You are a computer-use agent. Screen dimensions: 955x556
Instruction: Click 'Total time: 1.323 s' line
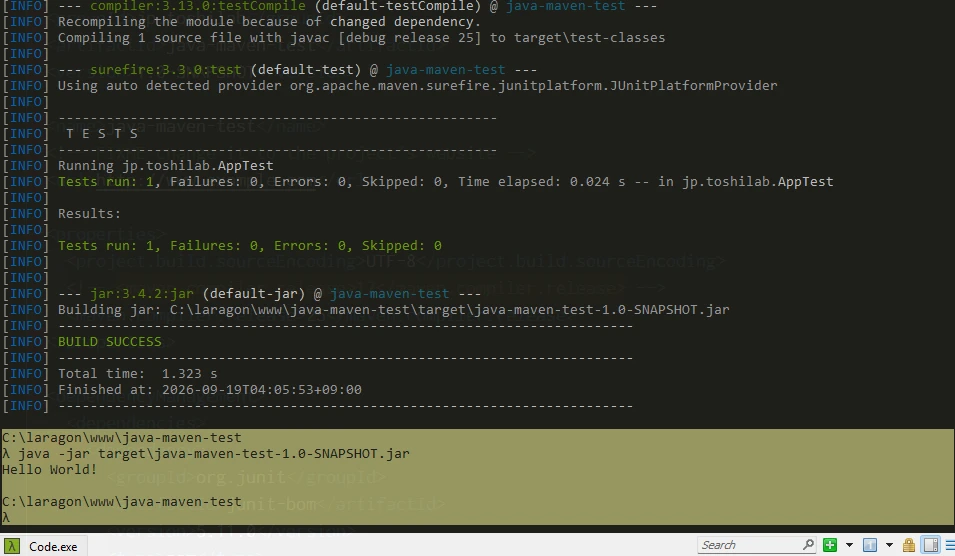point(137,373)
